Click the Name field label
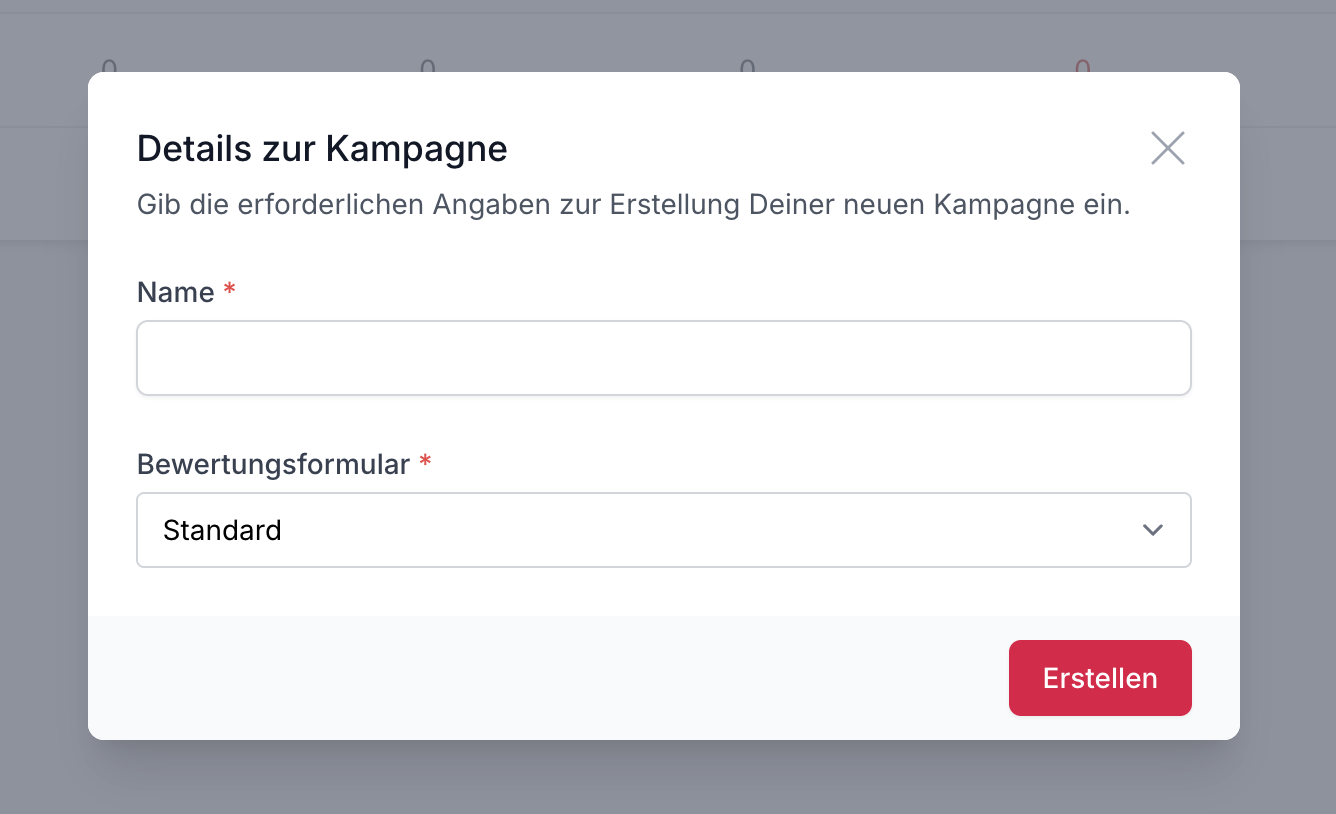 tap(176, 292)
